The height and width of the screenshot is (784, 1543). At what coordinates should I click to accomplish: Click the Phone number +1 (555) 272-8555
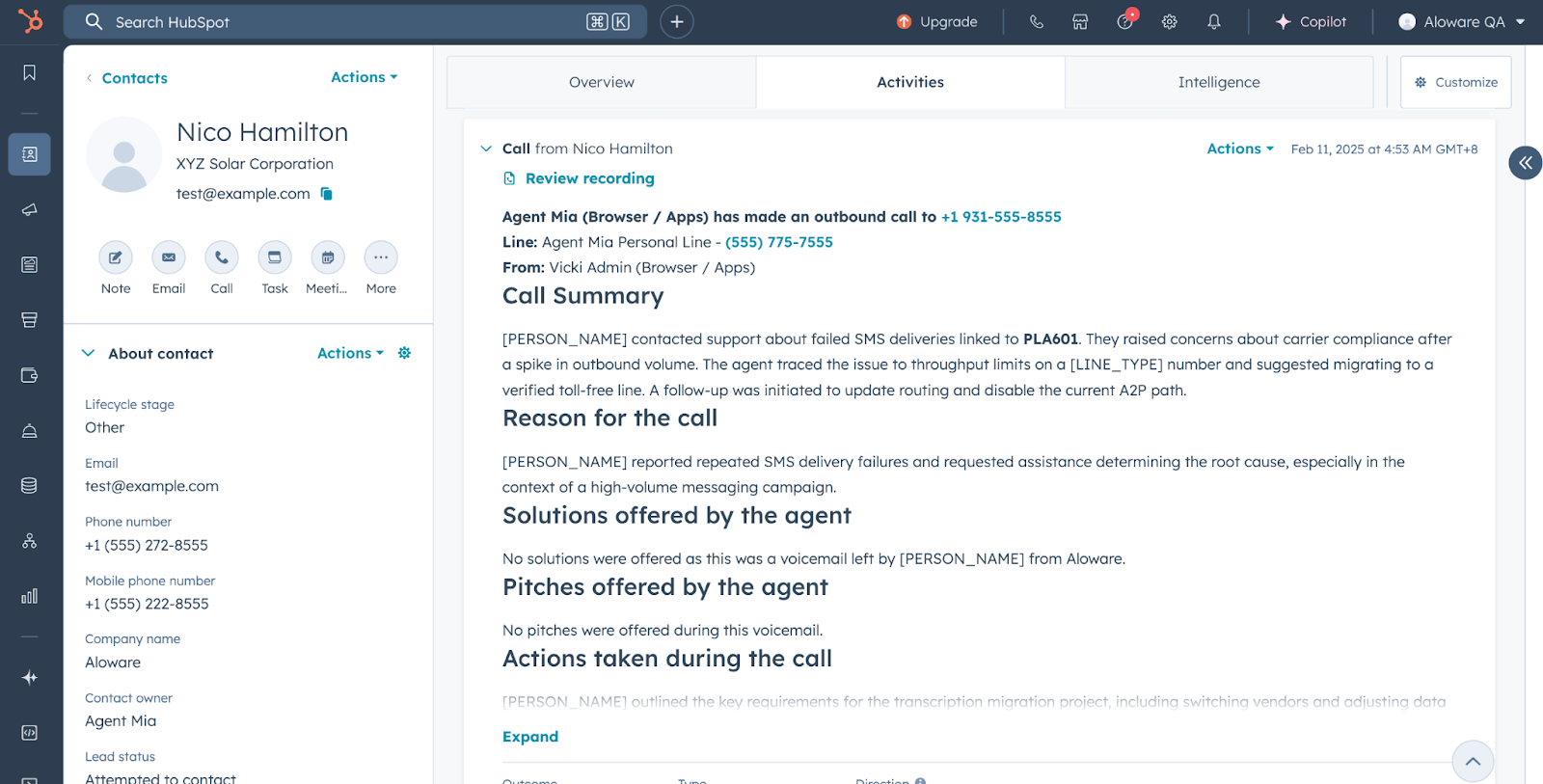click(147, 545)
